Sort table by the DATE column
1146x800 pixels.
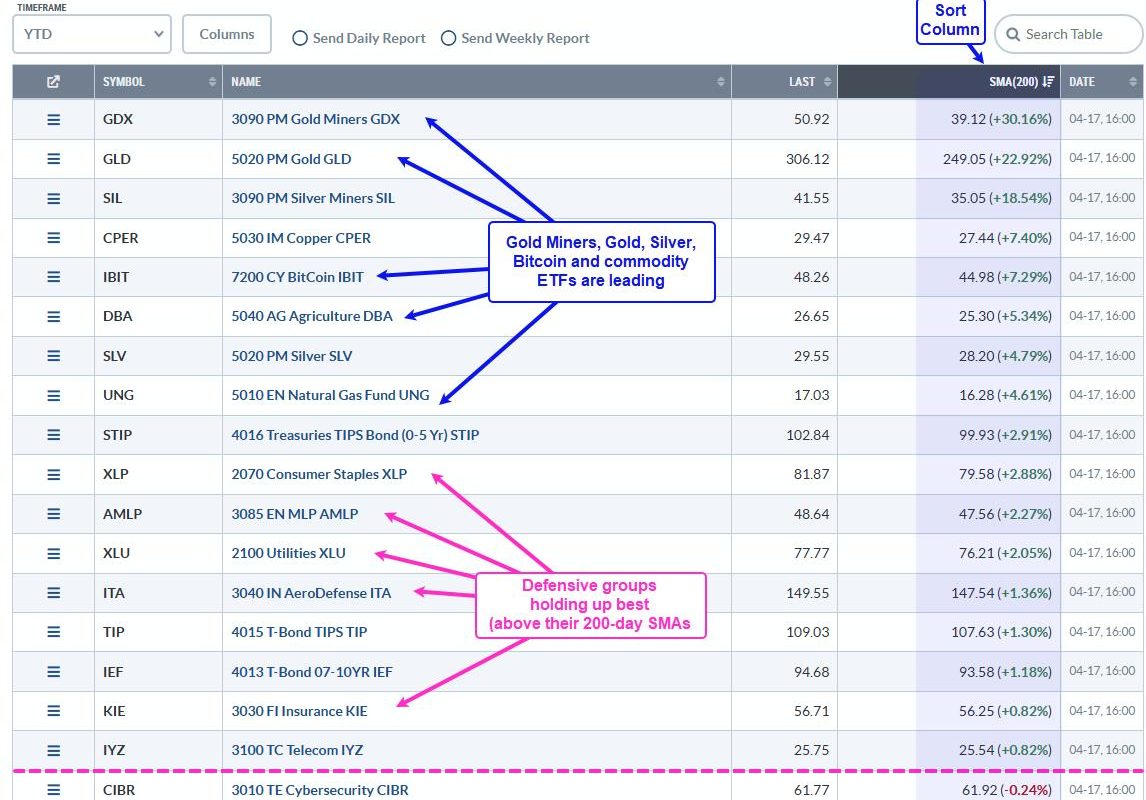(1101, 82)
